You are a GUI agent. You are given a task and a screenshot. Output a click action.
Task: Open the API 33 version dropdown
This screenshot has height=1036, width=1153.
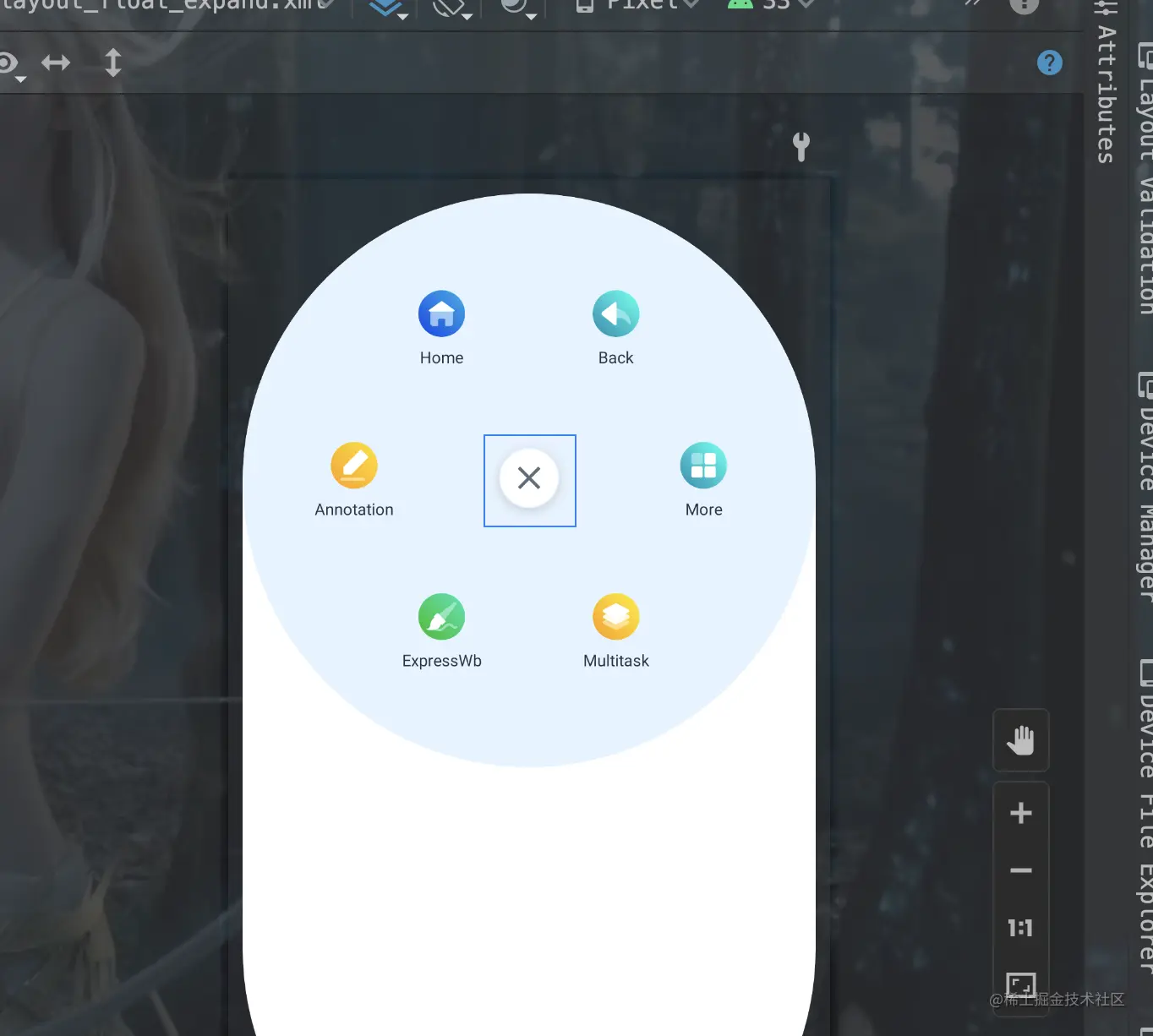click(x=771, y=6)
